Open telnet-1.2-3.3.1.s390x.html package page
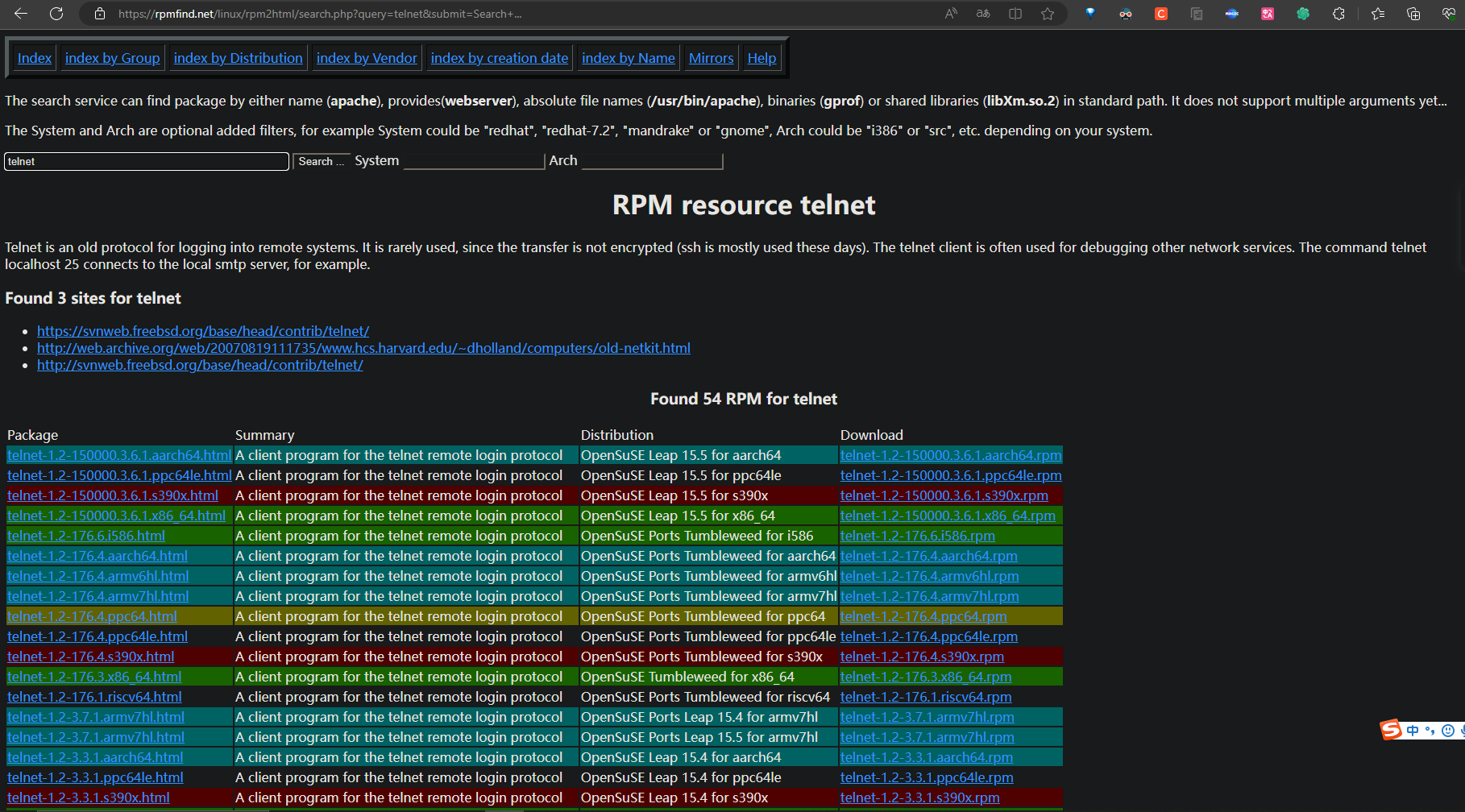Screen dimensions: 1465x812 click(89, 797)
